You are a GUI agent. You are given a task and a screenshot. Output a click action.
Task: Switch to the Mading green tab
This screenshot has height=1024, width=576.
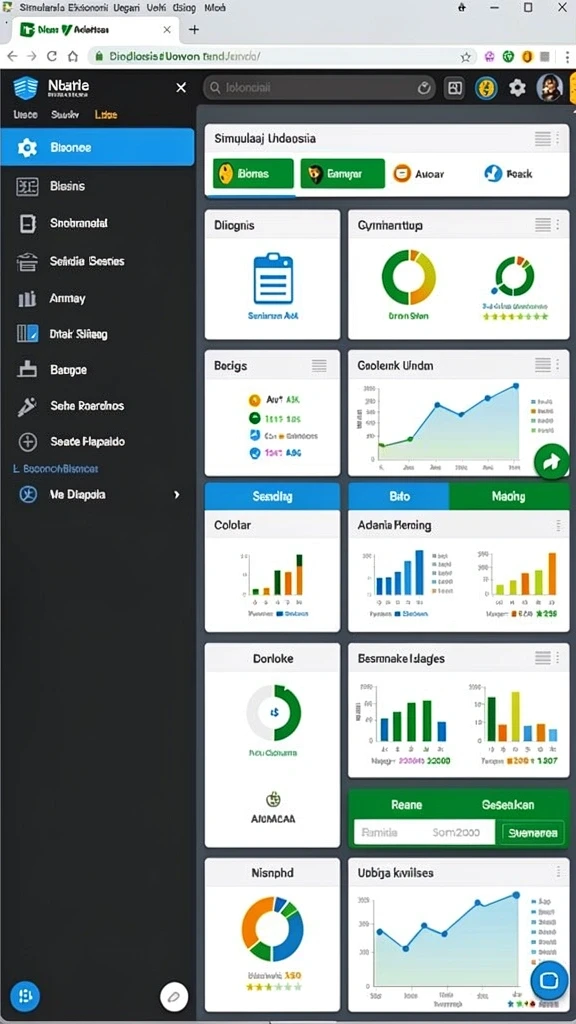(x=509, y=496)
